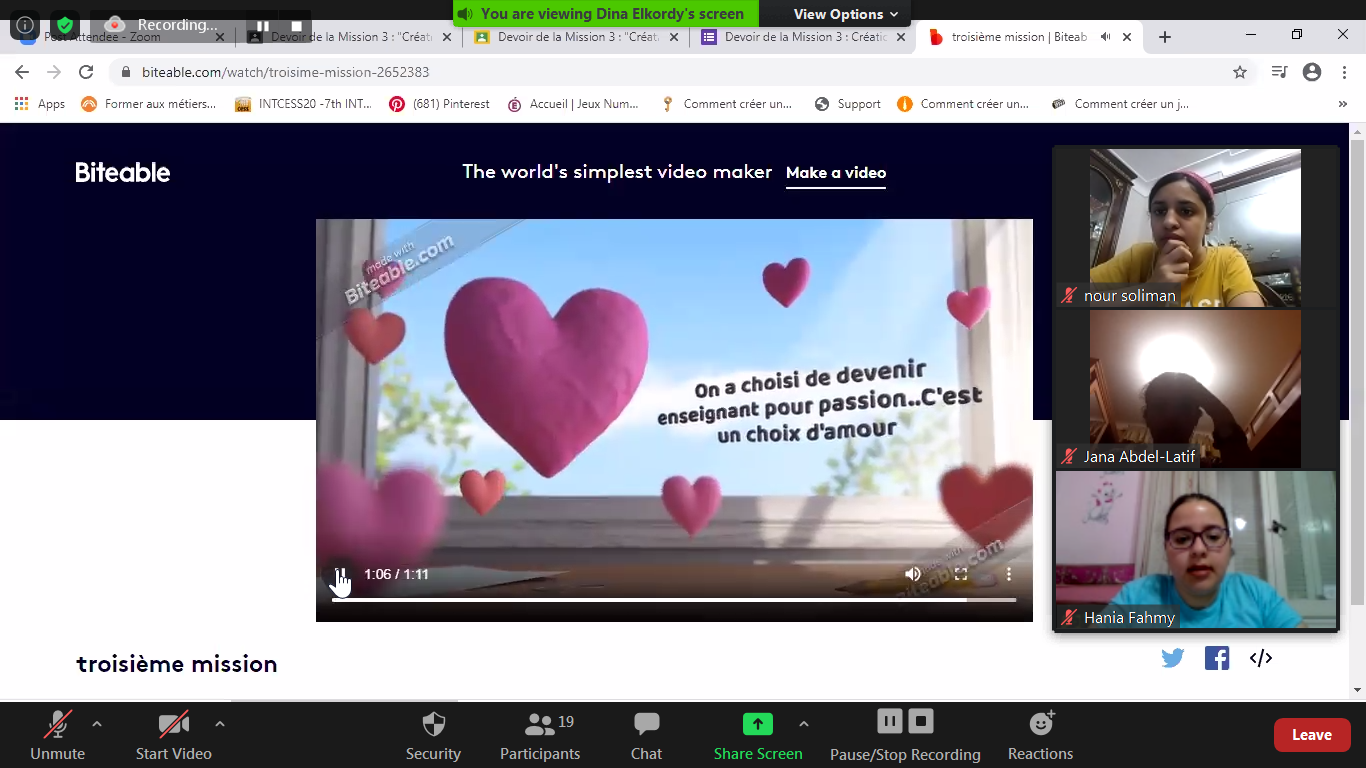Click the Twitter share icon

pos(1173,658)
